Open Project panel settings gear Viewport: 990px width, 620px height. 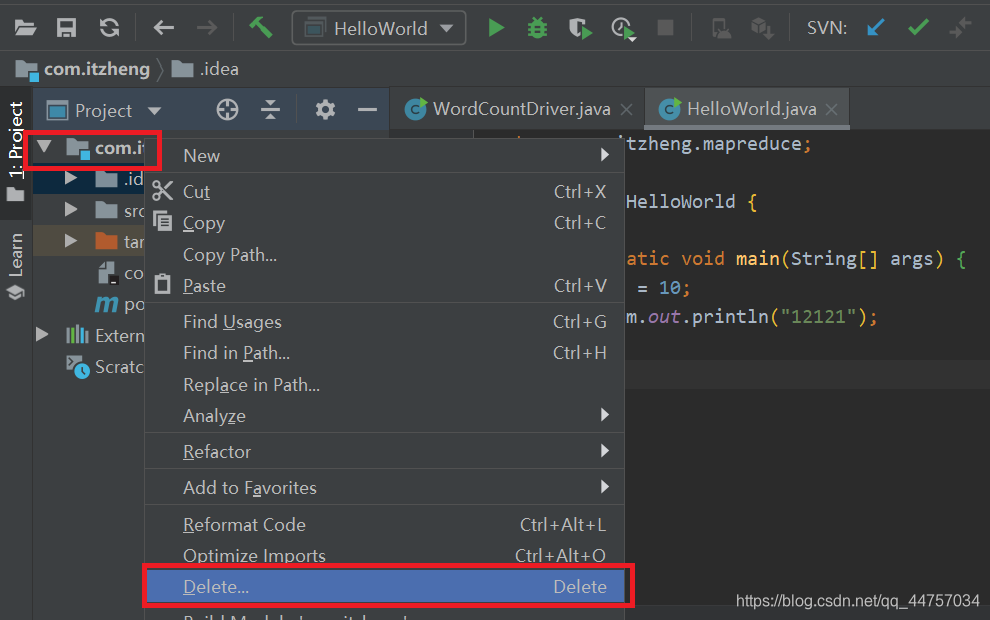point(325,110)
